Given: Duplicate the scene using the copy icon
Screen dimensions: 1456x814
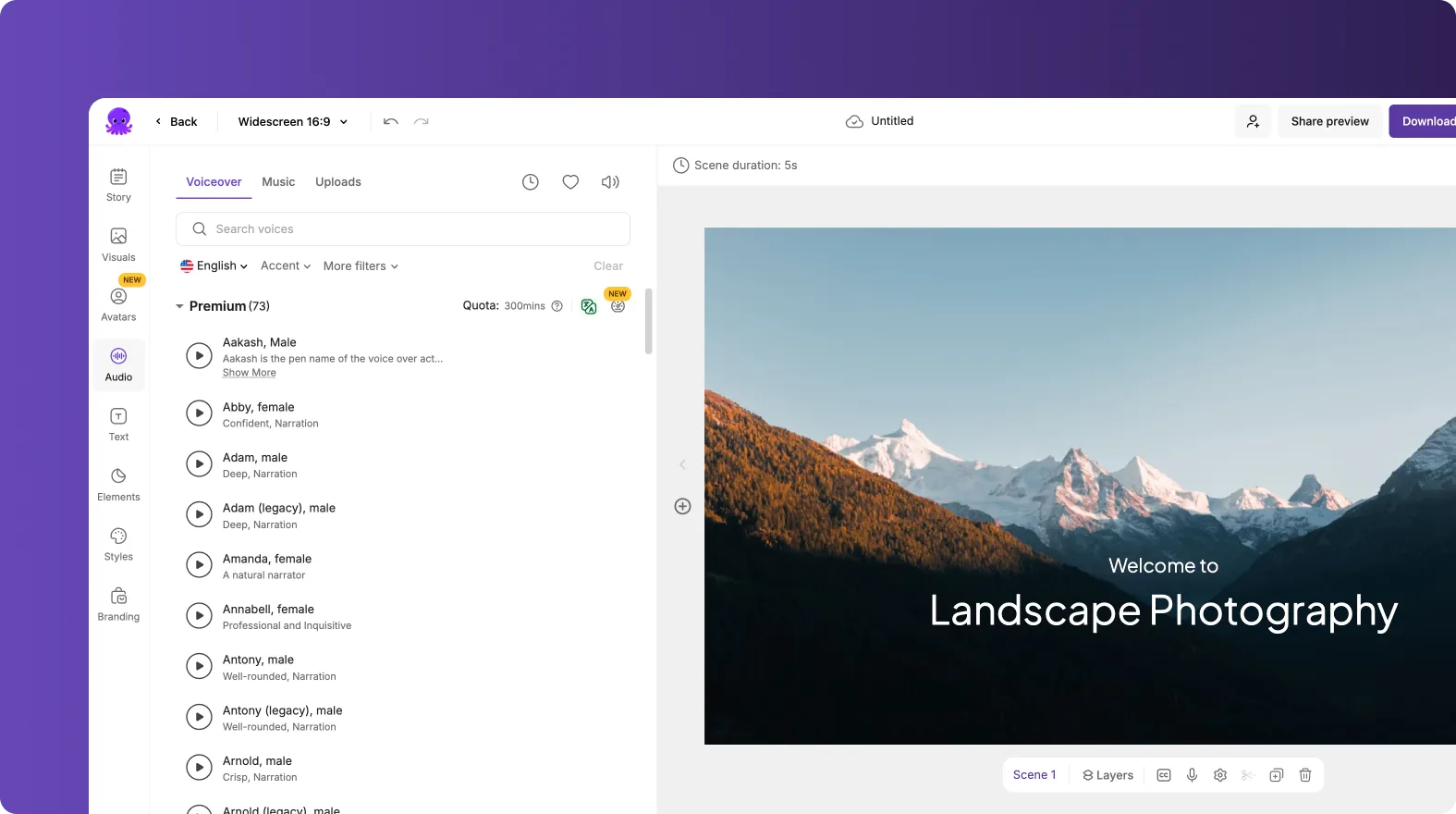Looking at the screenshot, I should pyautogui.click(x=1276, y=775).
